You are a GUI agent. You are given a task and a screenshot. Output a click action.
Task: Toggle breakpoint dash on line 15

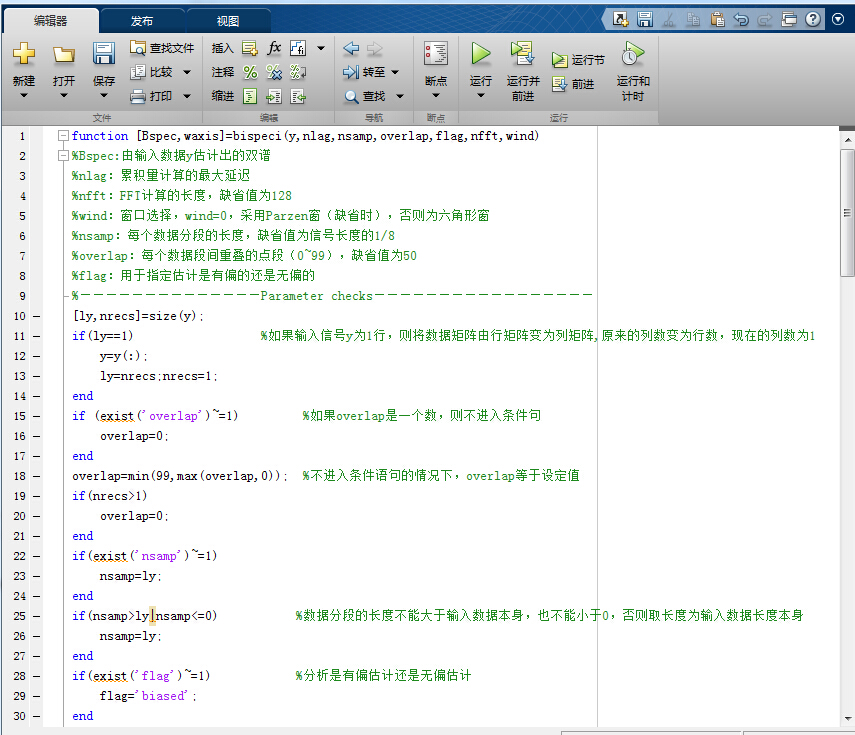pyautogui.click(x=37, y=417)
